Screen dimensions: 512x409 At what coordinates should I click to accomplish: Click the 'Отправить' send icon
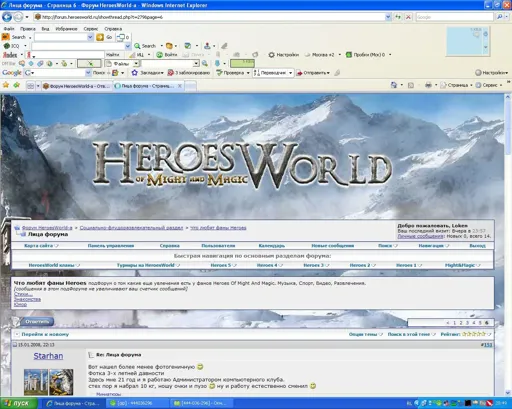click(299, 73)
